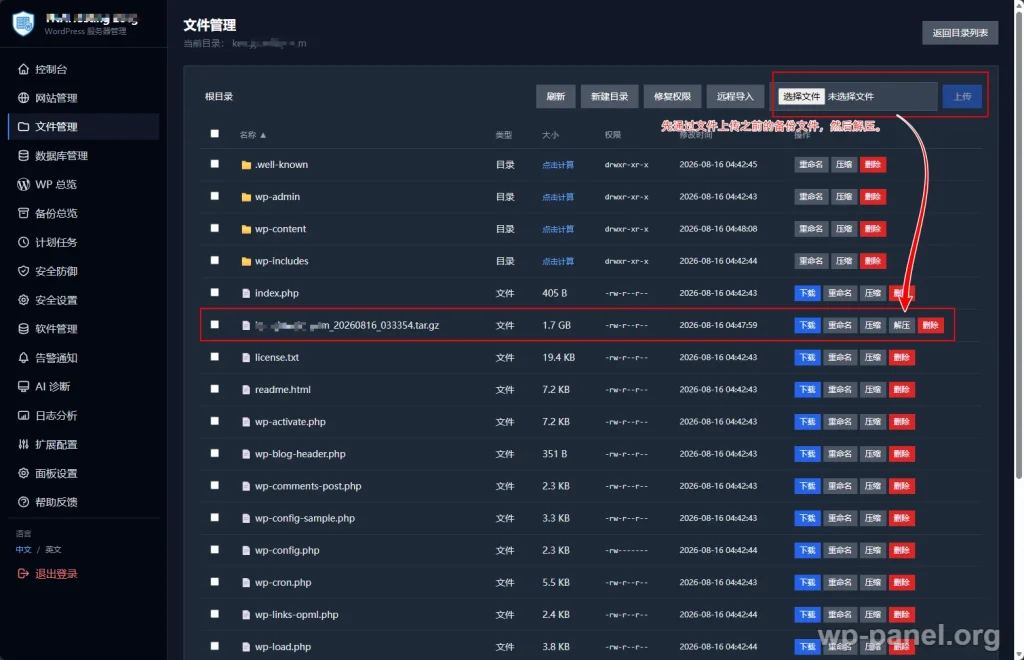Click file name wp-blog-header.php
The height and width of the screenshot is (660, 1024).
pyautogui.click(x=300, y=454)
